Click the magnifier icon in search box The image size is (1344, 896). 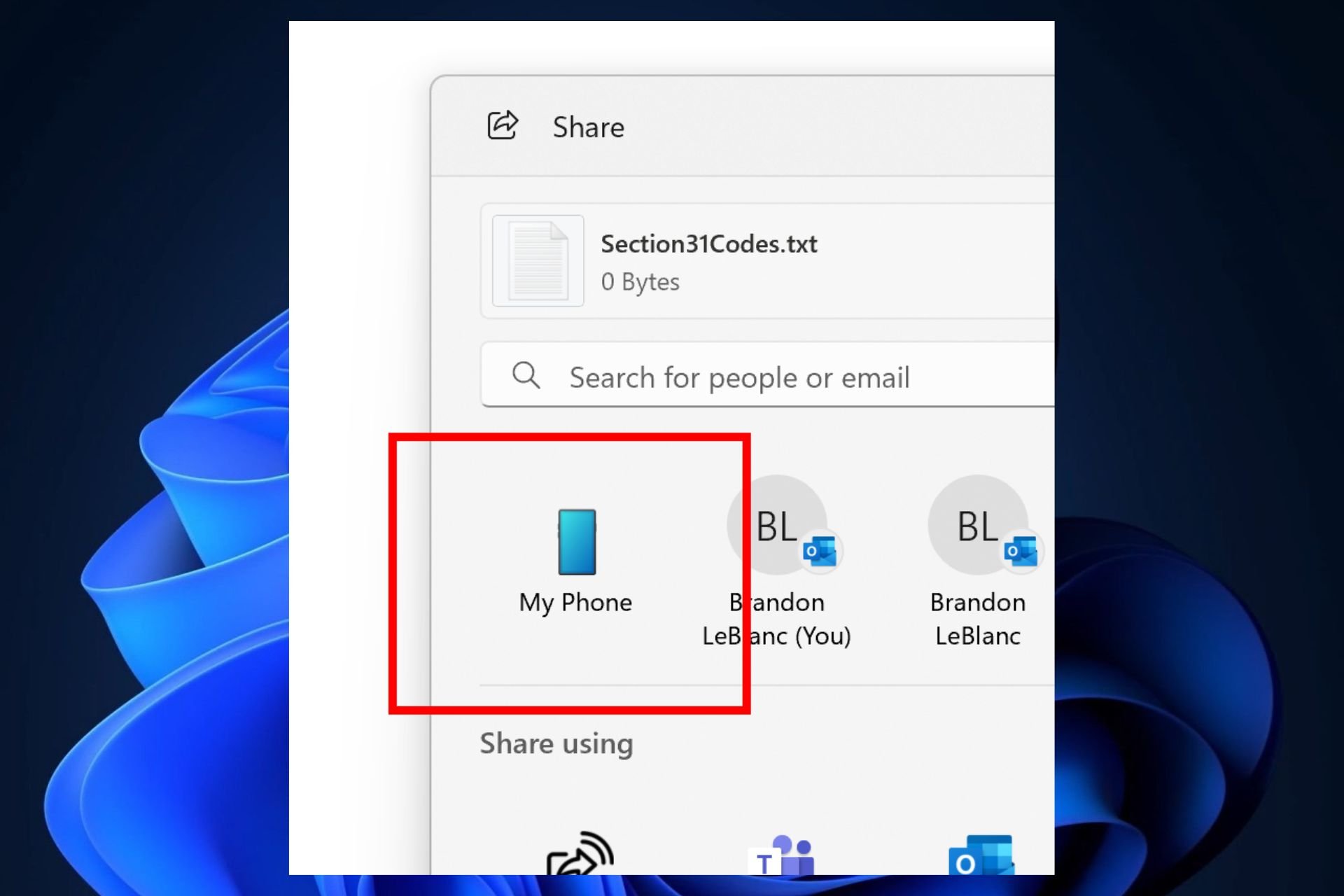click(x=526, y=375)
